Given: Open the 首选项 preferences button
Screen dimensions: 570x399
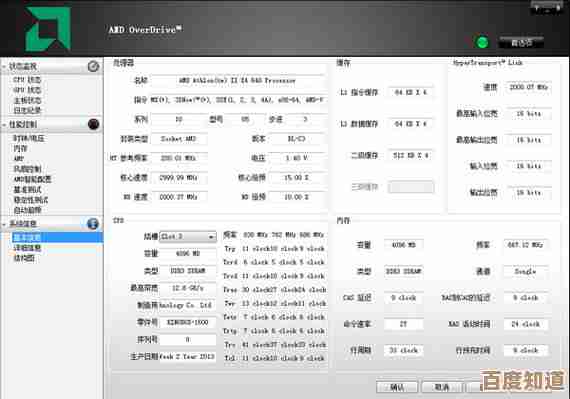Looking at the screenshot, I should 521,43.
